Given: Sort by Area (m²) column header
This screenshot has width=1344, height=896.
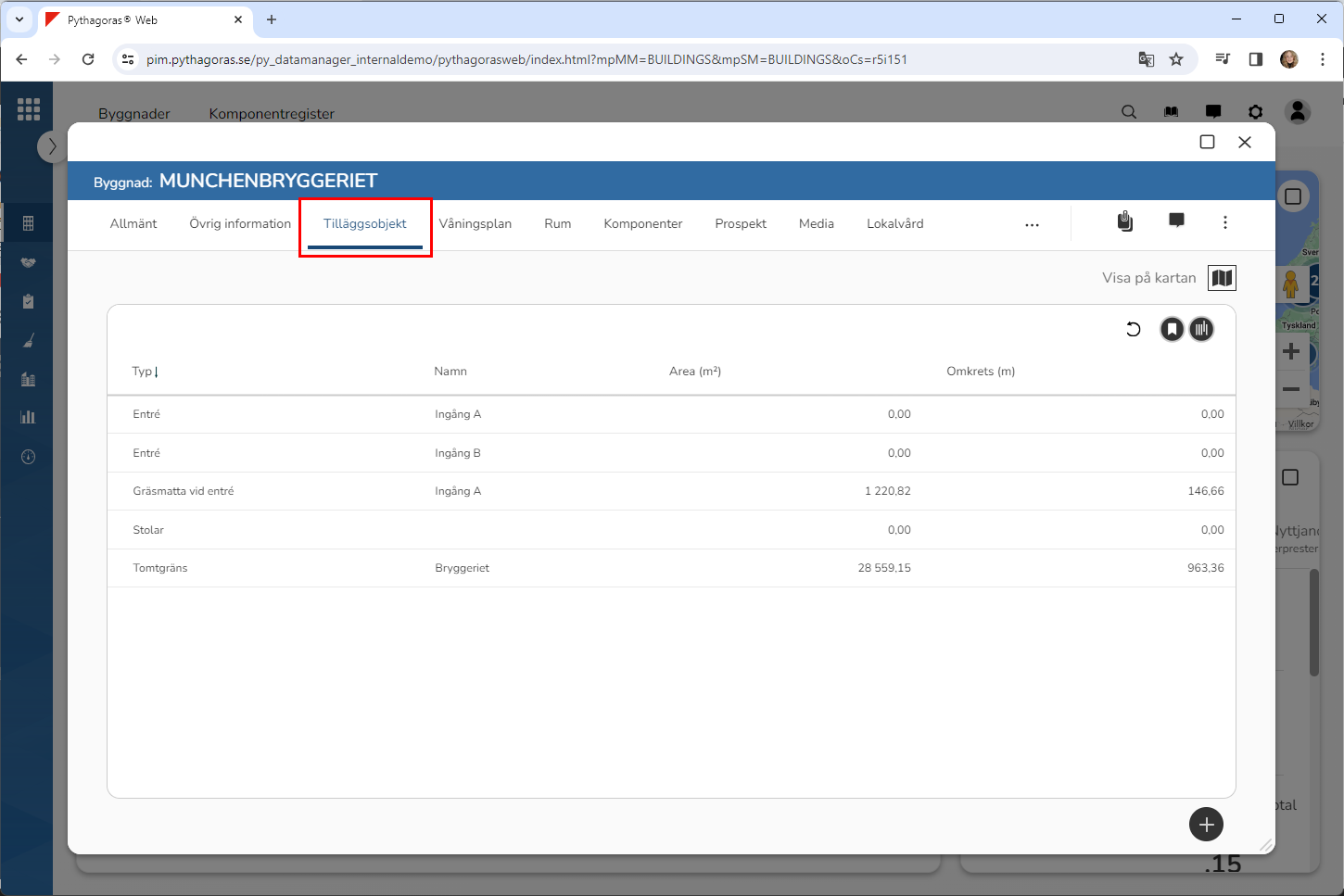Looking at the screenshot, I should (694, 372).
